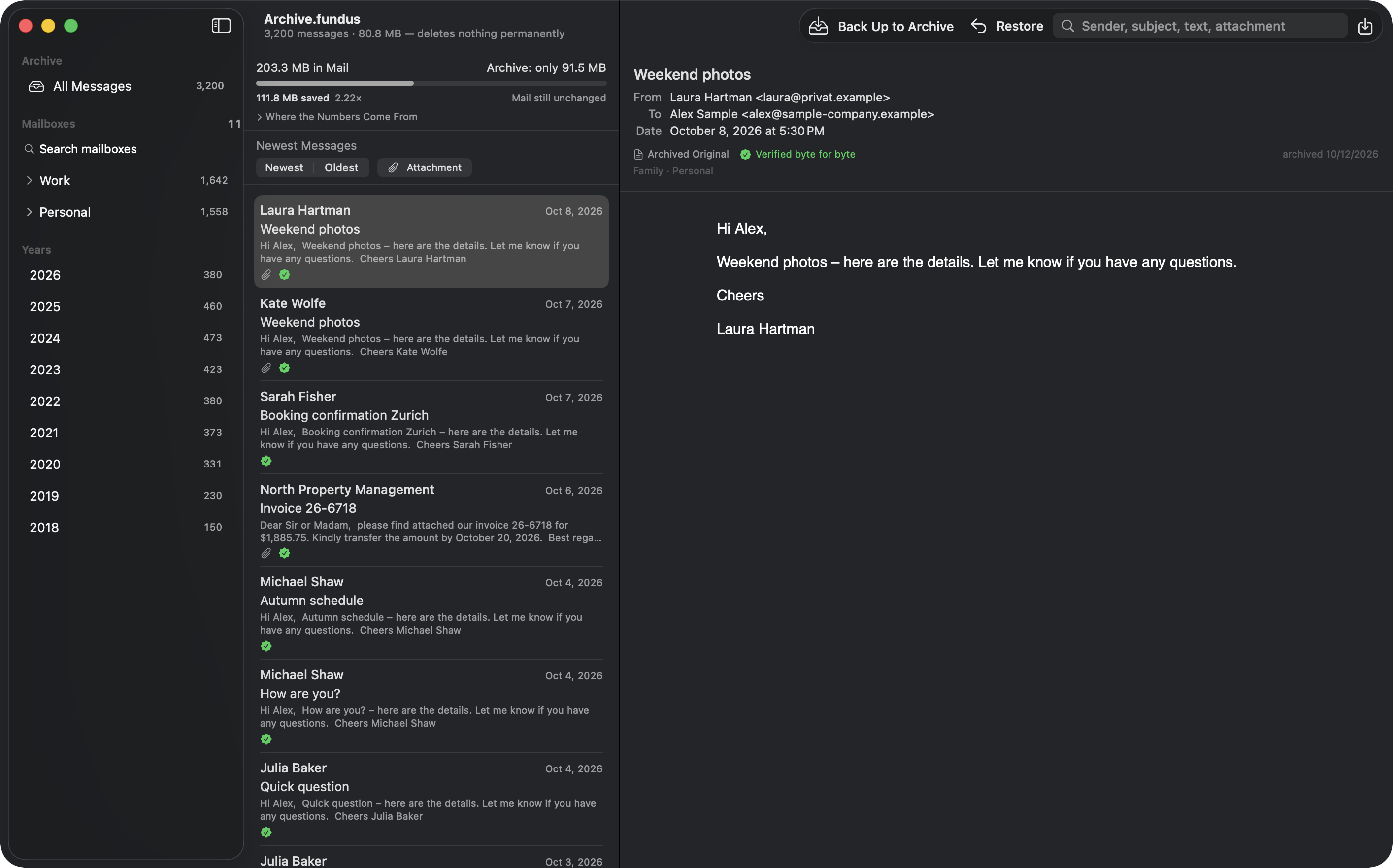Open the Quick question message
This screenshot has width=1393, height=868.
[431, 799]
